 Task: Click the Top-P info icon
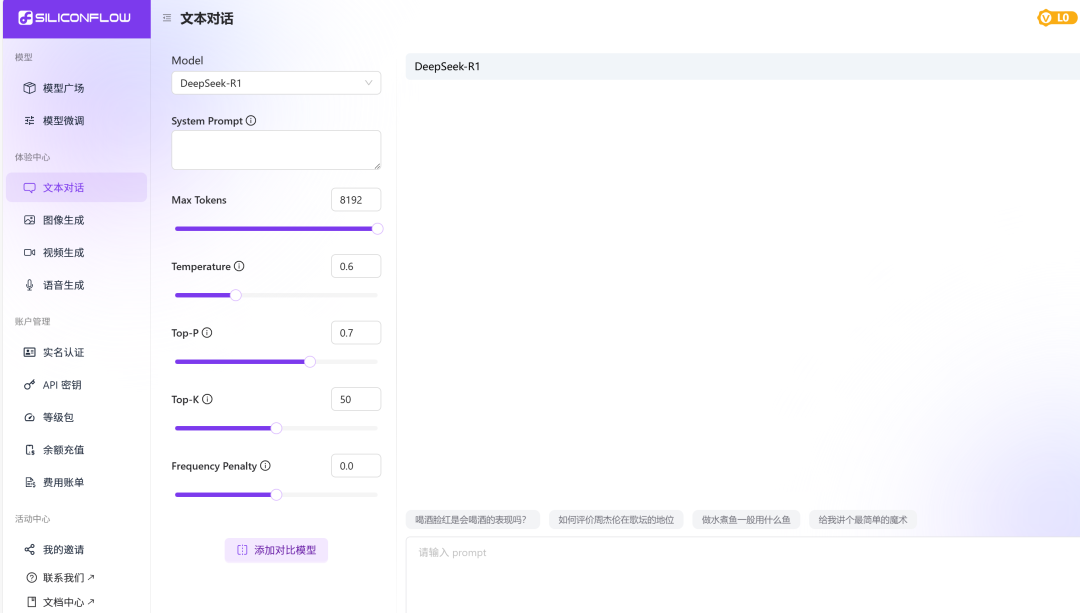coord(207,333)
